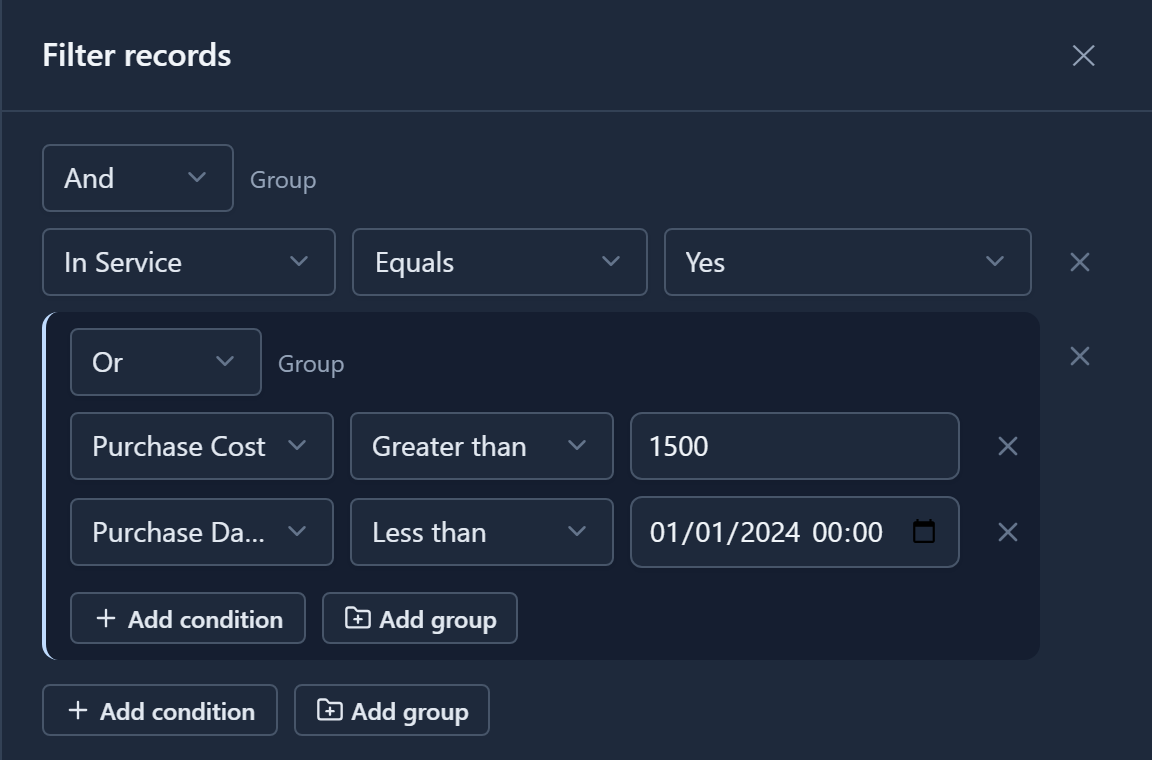Click the 1500 value input field
The width and height of the screenshot is (1152, 760).
[795, 446]
